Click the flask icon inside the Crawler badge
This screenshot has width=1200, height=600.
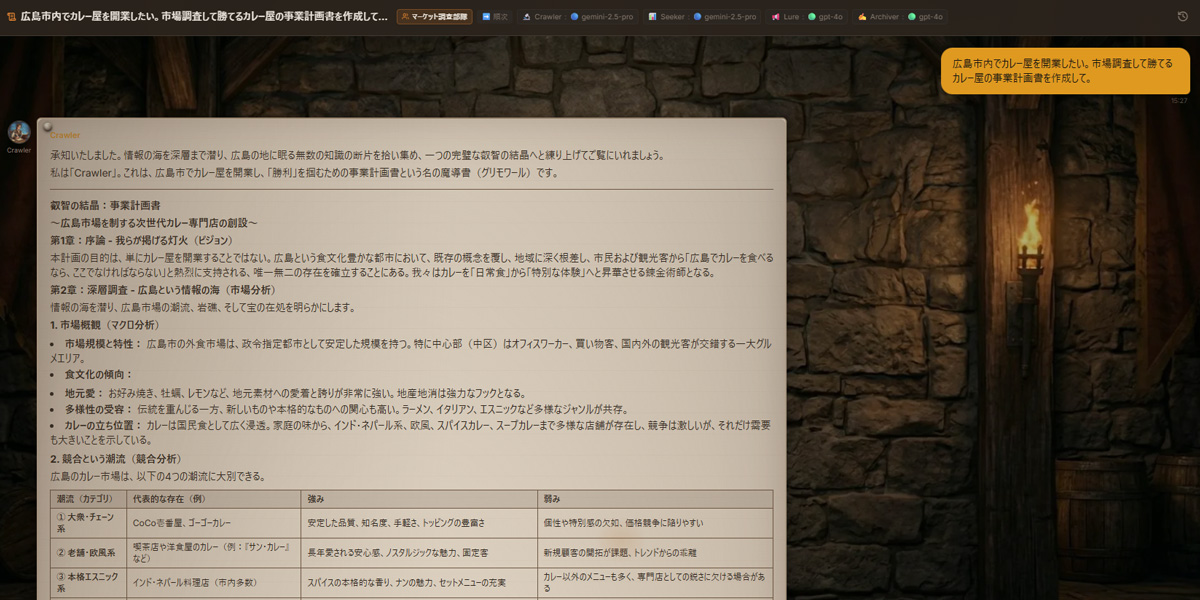pos(528,17)
